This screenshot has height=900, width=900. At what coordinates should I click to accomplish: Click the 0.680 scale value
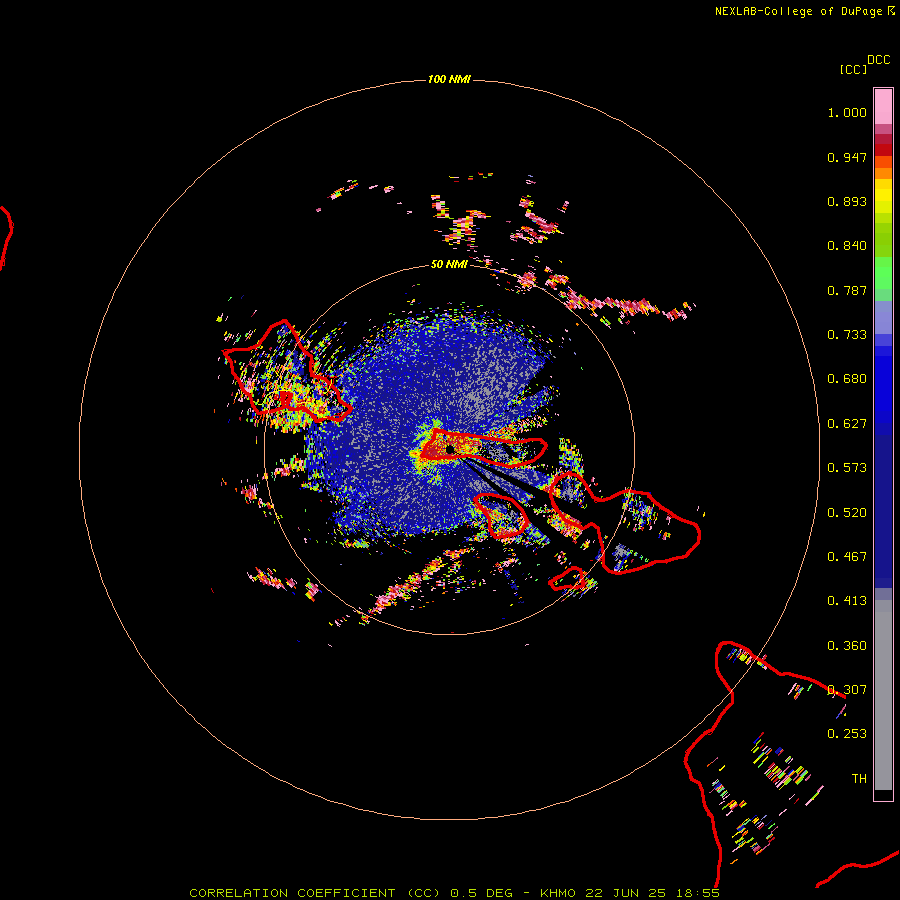[x=847, y=379]
